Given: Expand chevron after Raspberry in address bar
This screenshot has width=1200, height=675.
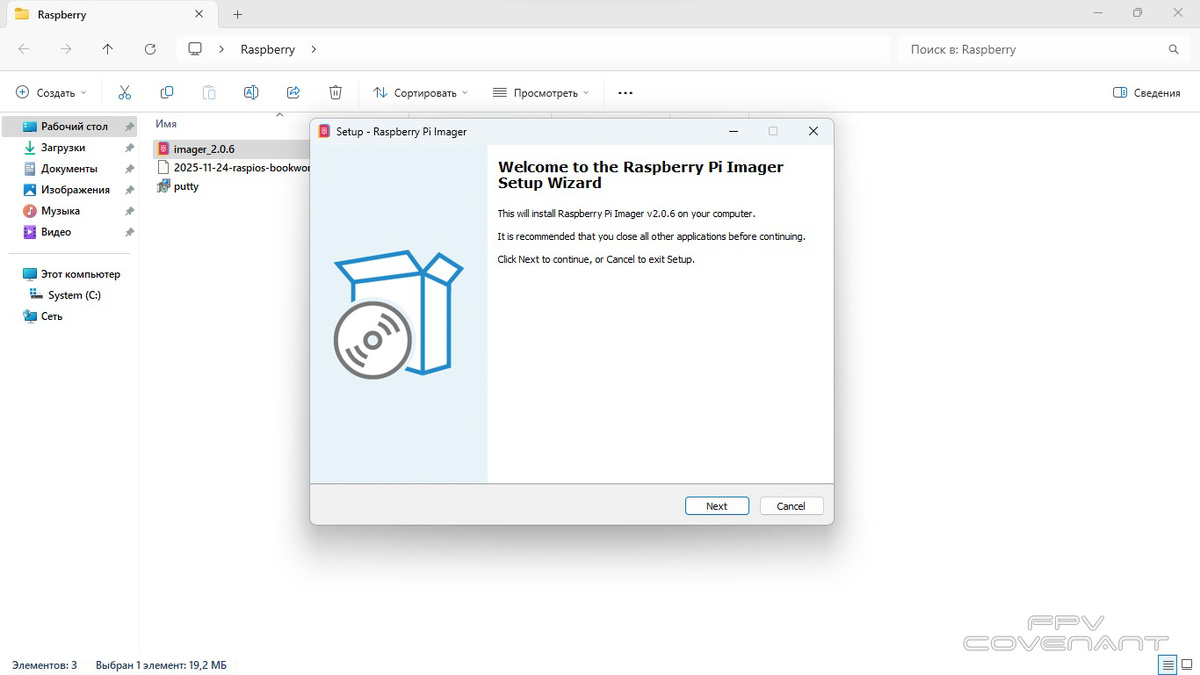Looking at the screenshot, I should point(313,49).
